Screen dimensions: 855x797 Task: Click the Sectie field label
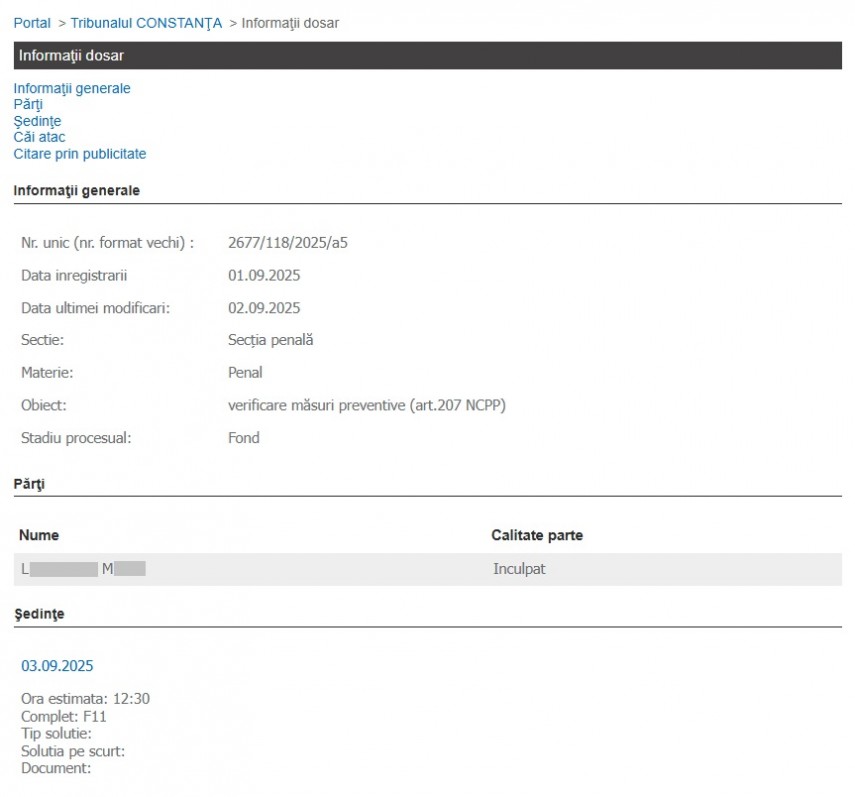tap(43, 340)
